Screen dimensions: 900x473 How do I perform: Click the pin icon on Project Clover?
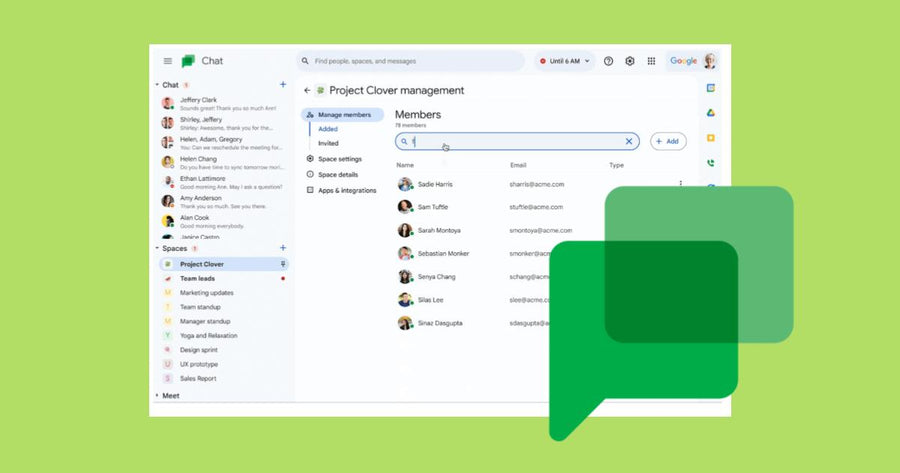282,264
